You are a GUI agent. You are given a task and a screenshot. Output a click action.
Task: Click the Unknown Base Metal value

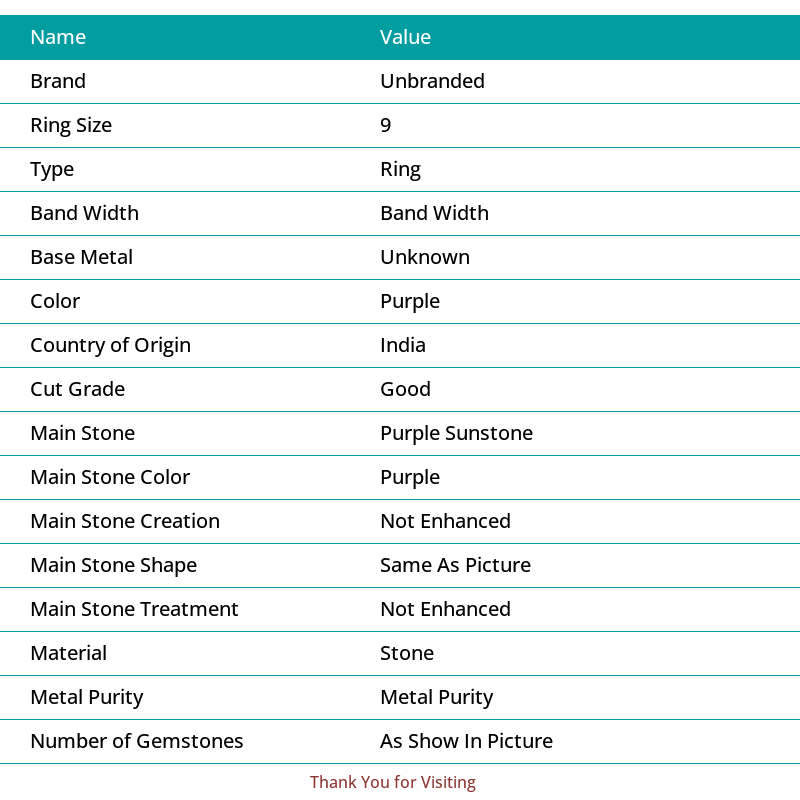click(425, 257)
